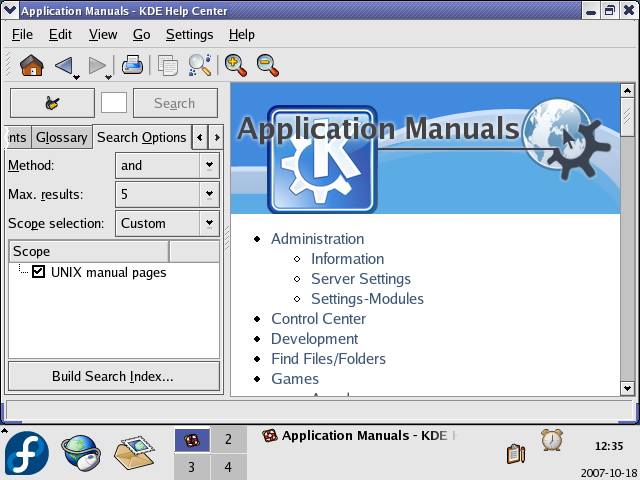Zoom in using the plus magnifier
The width and height of the screenshot is (640, 480).
click(235, 66)
